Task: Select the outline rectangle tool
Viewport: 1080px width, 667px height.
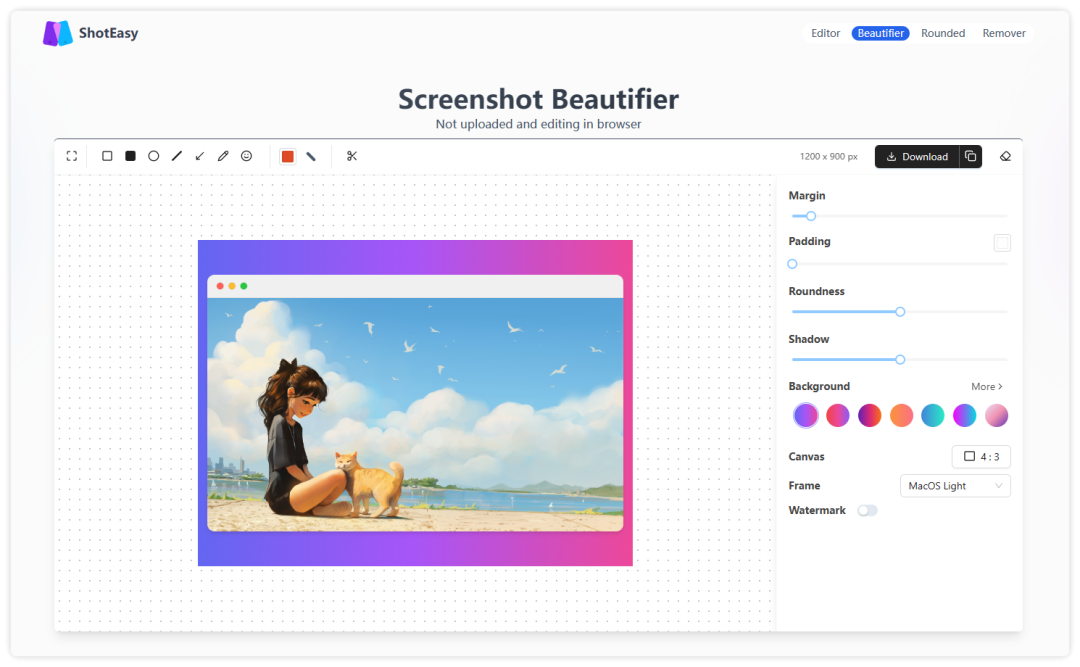Action: (107, 156)
